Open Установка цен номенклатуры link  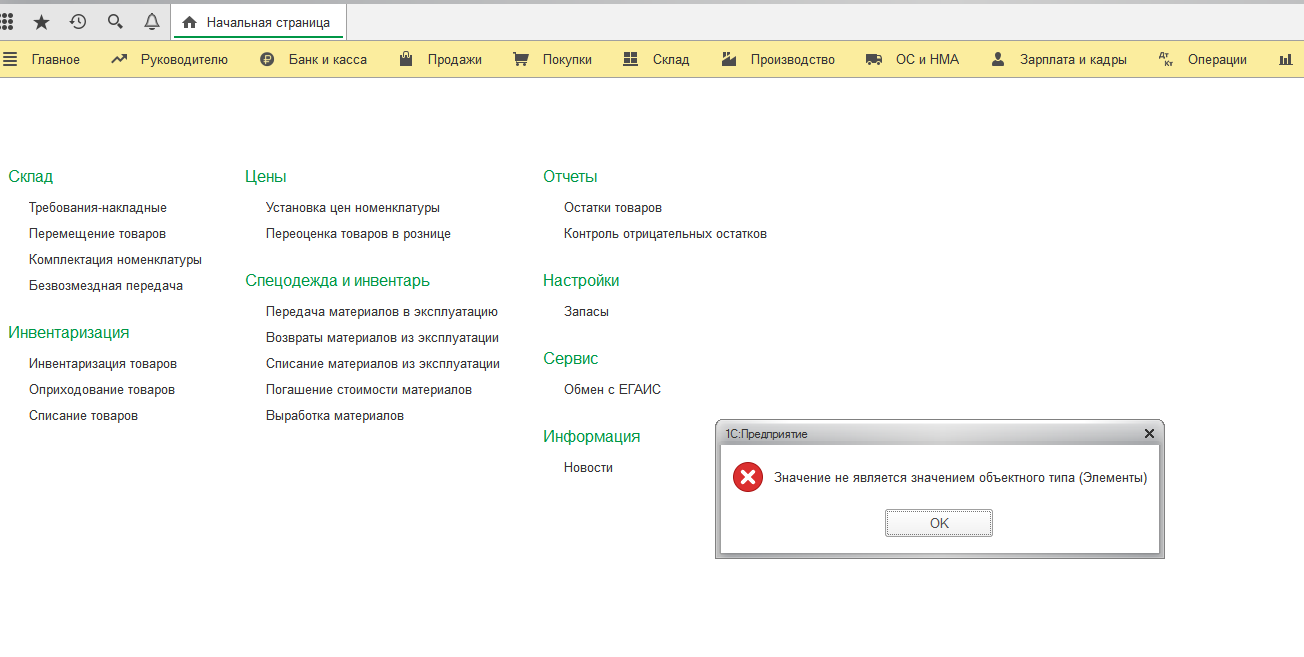[352, 208]
